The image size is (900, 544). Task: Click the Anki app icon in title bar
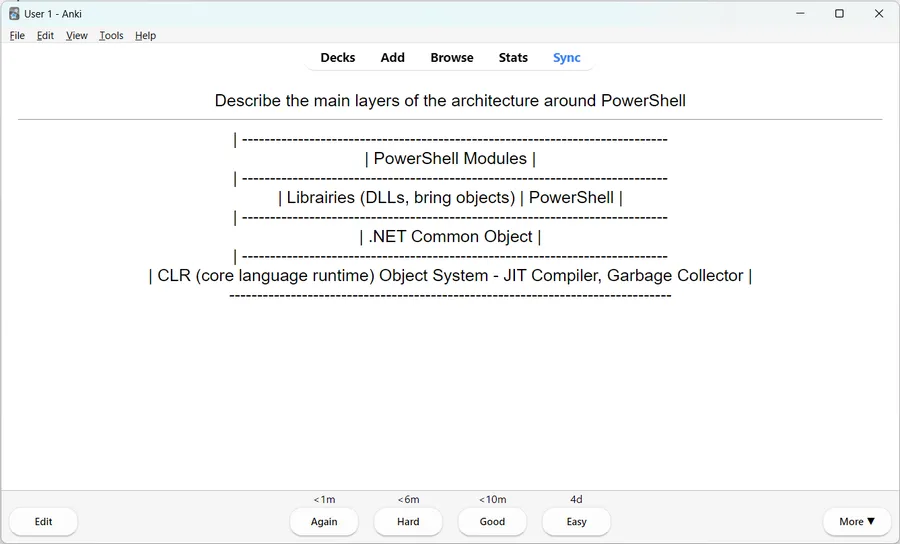coord(14,13)
